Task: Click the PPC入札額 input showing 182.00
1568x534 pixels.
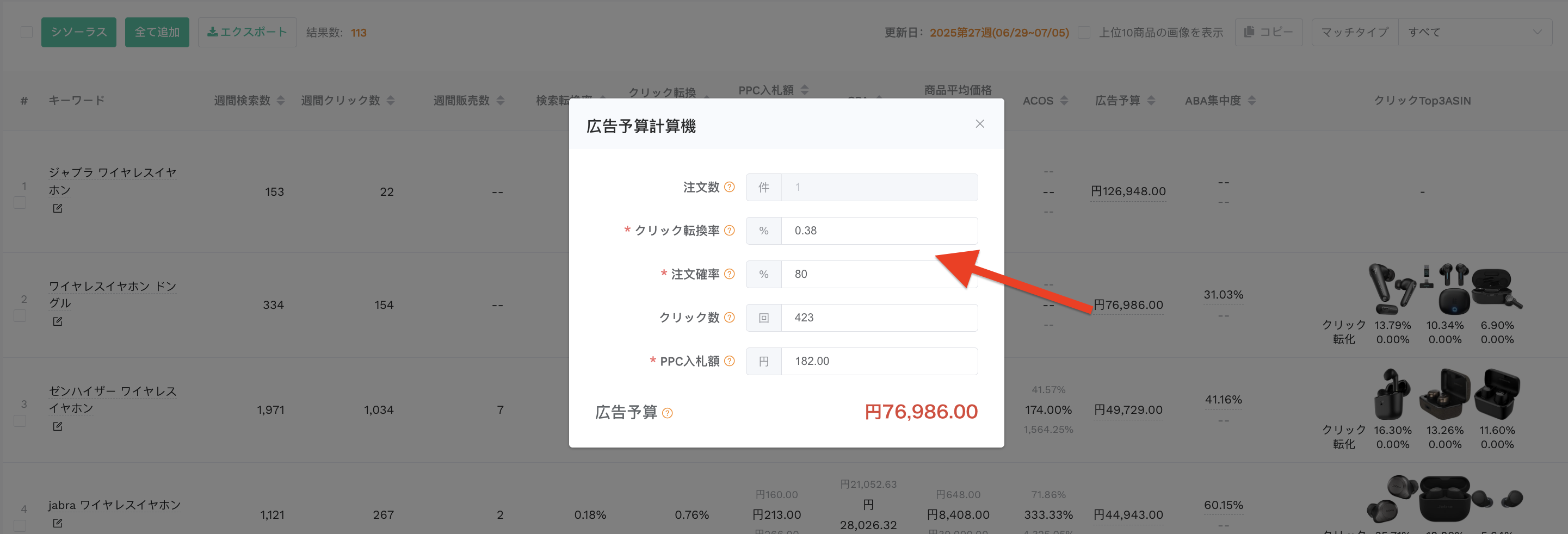Action: (879, 361)
